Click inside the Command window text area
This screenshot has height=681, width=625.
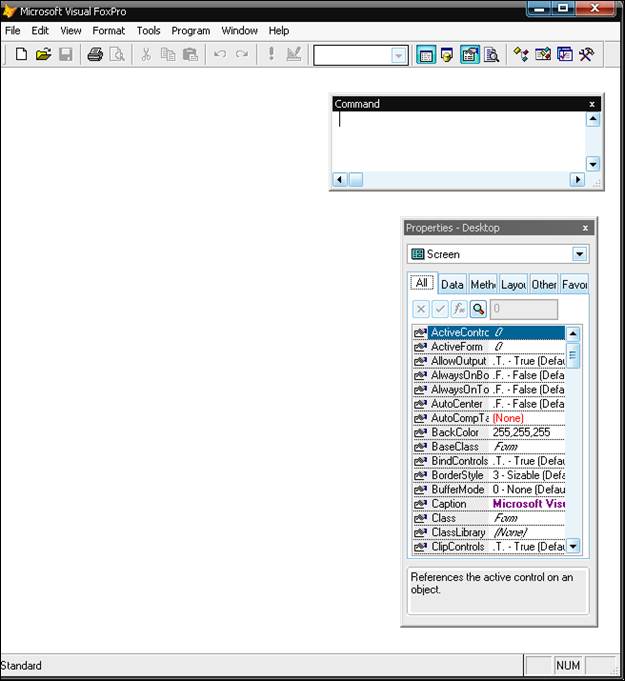tap(459, 141)
